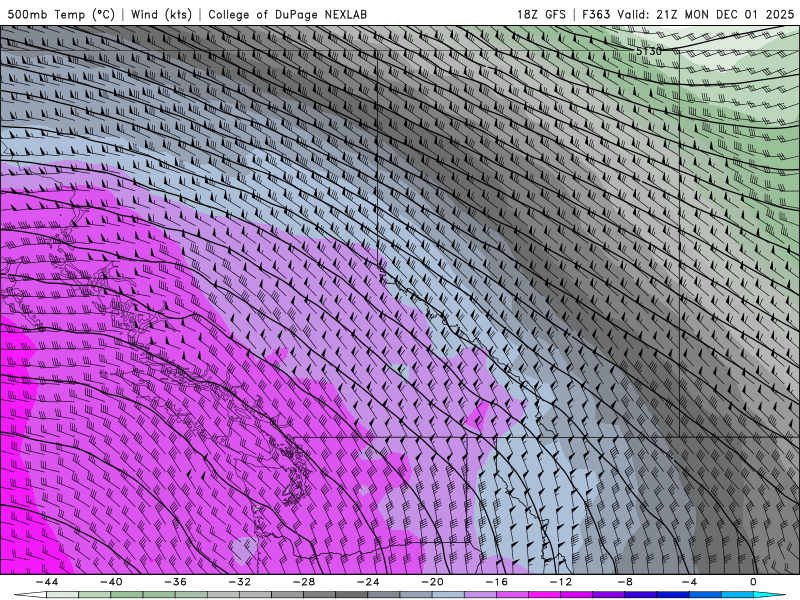The image size is (800, 600).
Task: Click the "18Z GFS" model run label
Action: [x=541, y=14]
